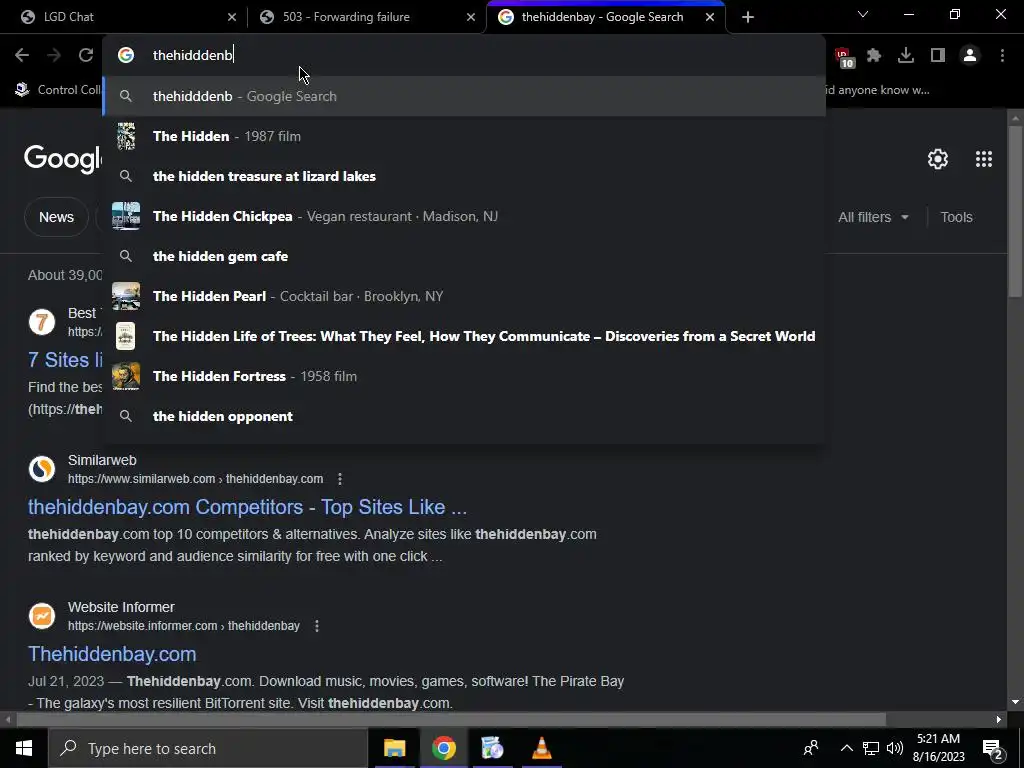Open the taskbar app next to Chrome
Viewport: 1024px width, 768px height.
pyautogui.click(x=492, y=748)
